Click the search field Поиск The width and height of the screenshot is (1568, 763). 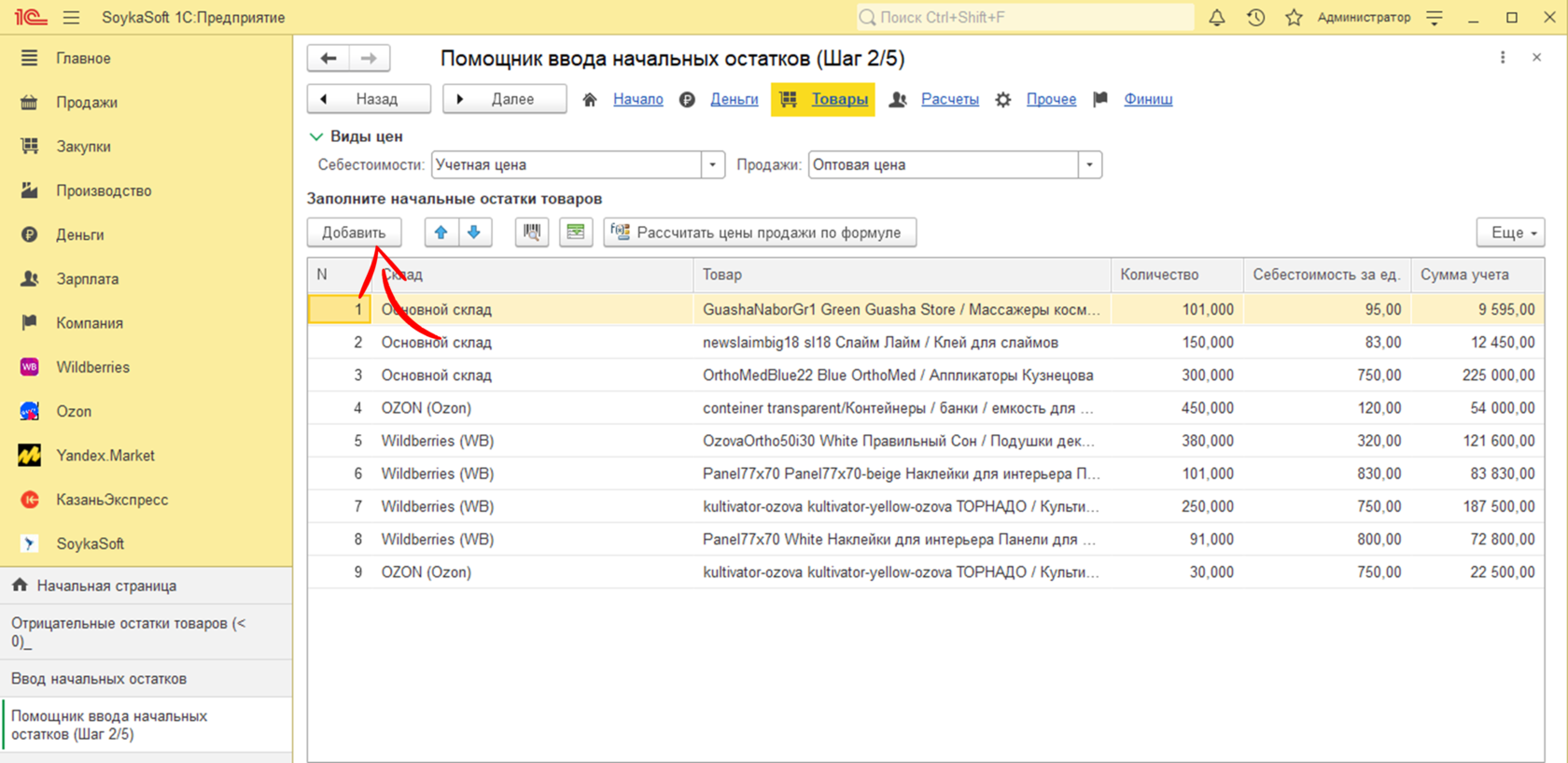pyautogui.click(x=1025, y=18)
